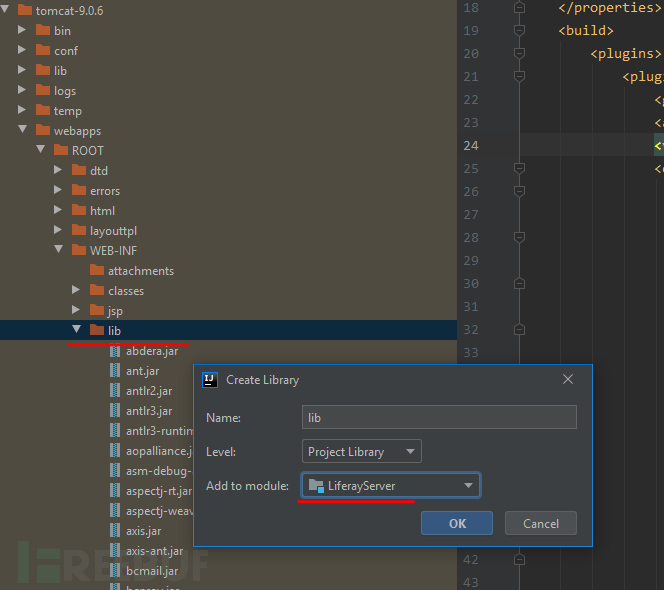Toggle code fold marker on line 25
This screenshot has height=590, width=664.
tap(519, 168)
